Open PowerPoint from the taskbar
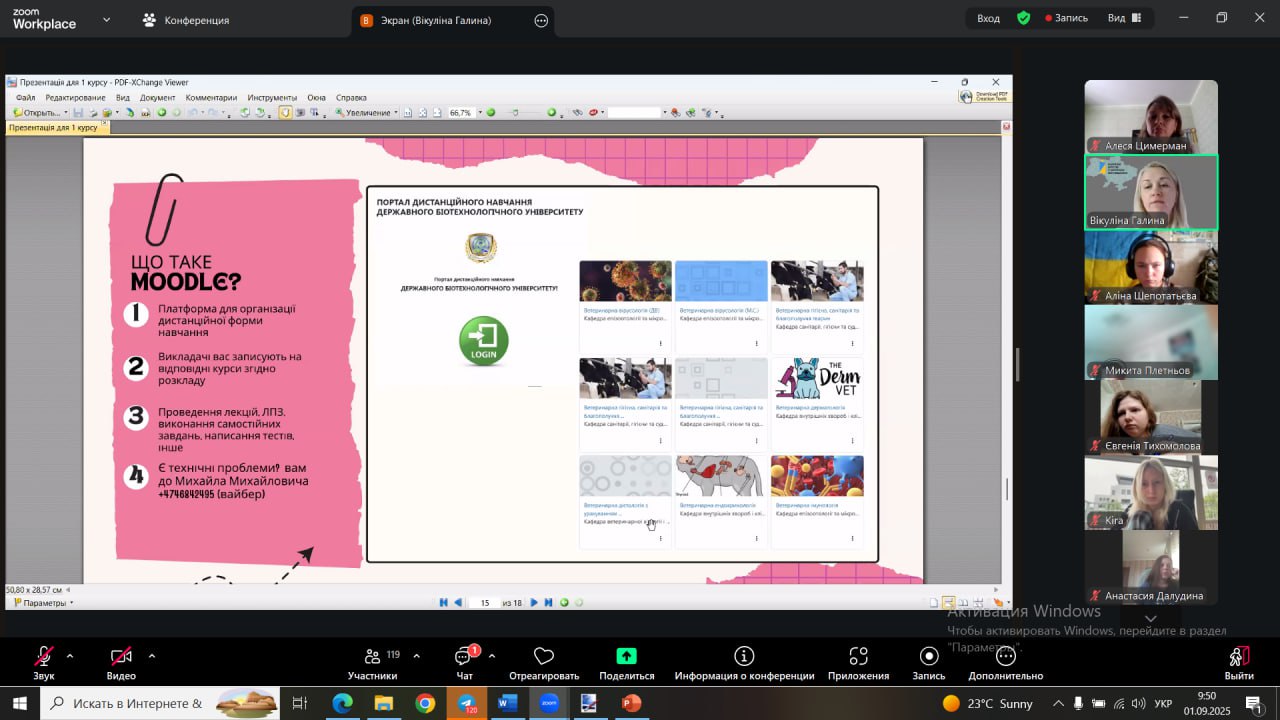 631,703
